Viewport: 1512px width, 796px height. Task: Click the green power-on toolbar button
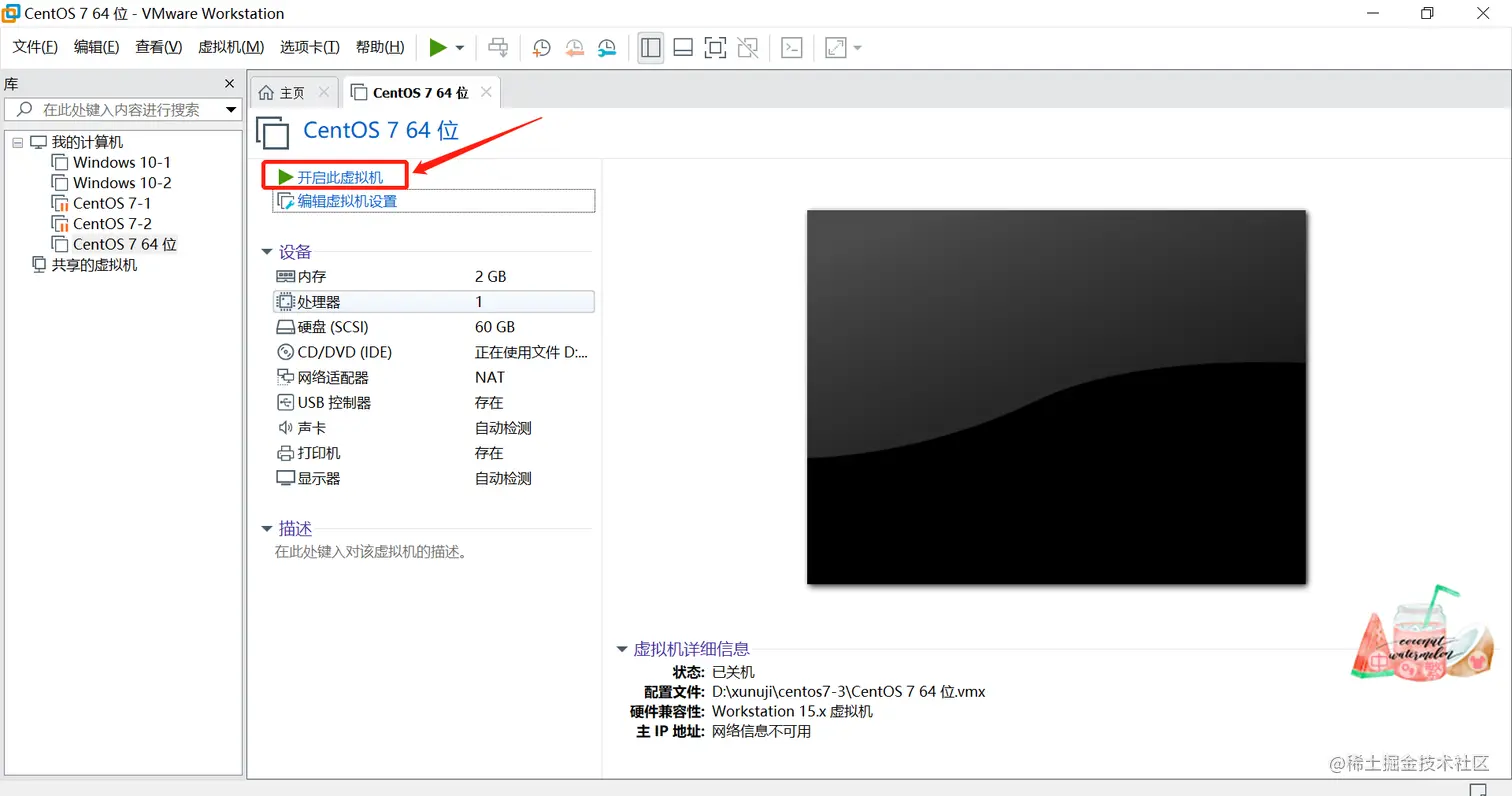[x=437, y=47]
